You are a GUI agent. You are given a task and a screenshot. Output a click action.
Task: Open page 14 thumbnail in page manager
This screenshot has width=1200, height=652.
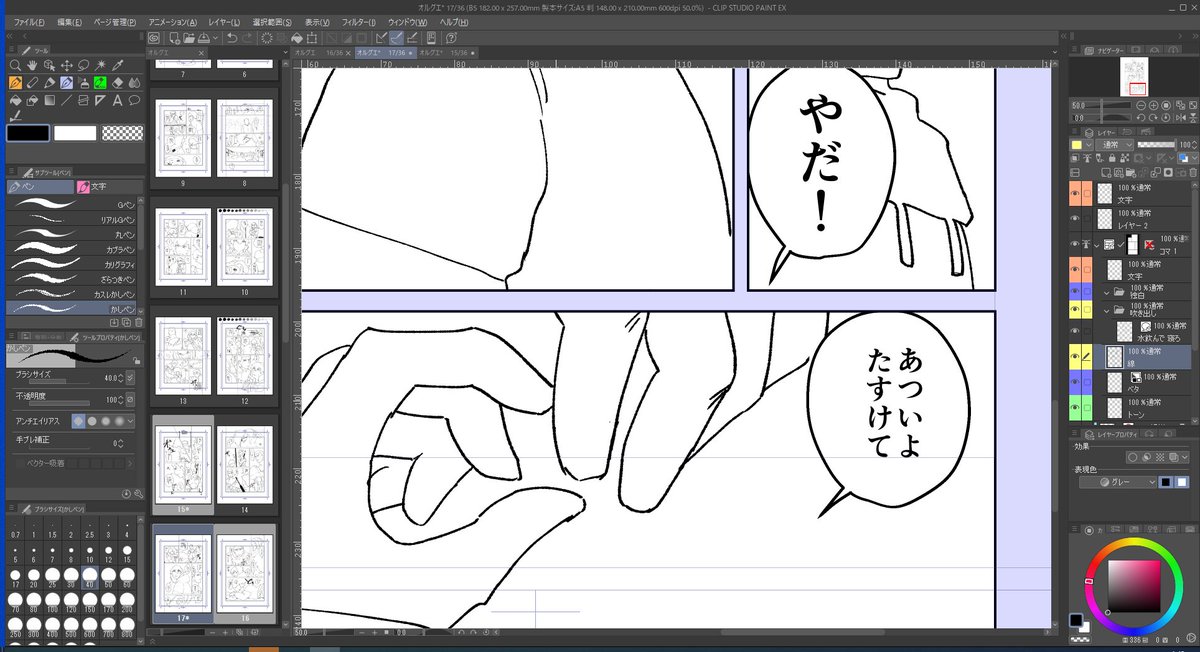coord(245,464)
